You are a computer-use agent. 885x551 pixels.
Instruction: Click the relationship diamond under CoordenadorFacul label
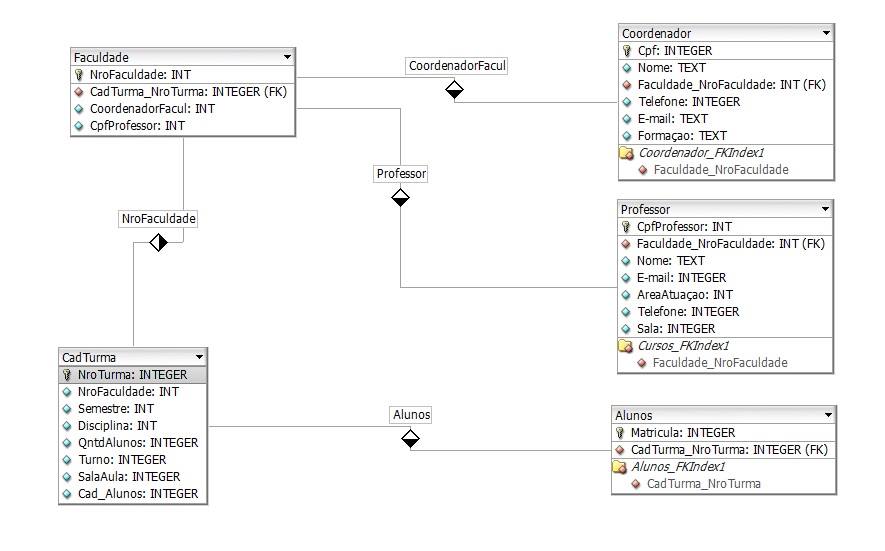454,91
